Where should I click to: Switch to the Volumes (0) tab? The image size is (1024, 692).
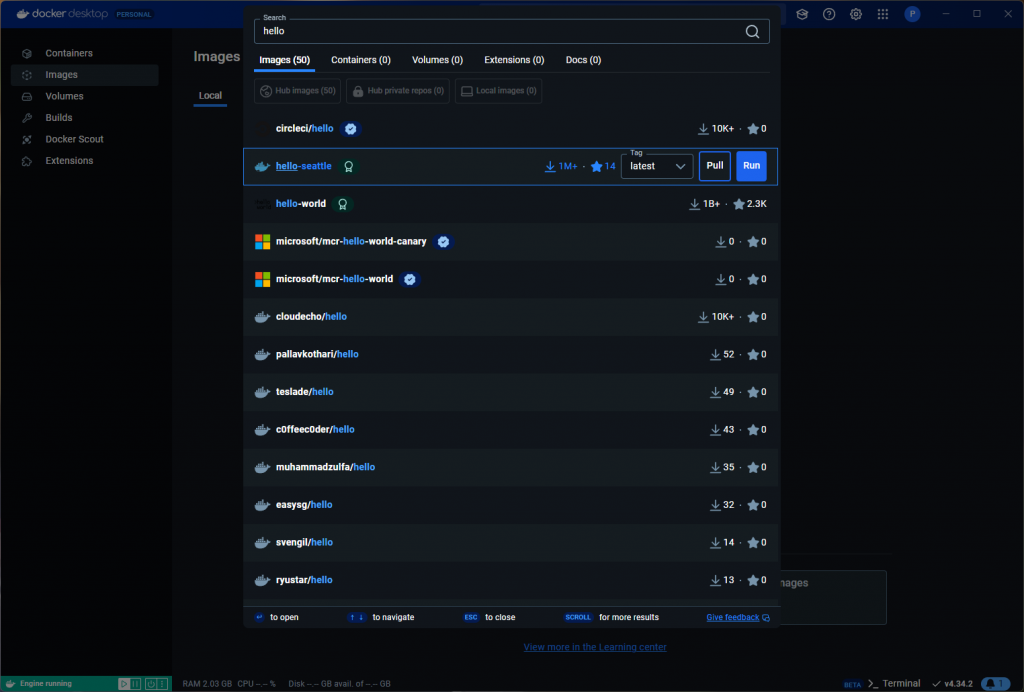point(437,60)
